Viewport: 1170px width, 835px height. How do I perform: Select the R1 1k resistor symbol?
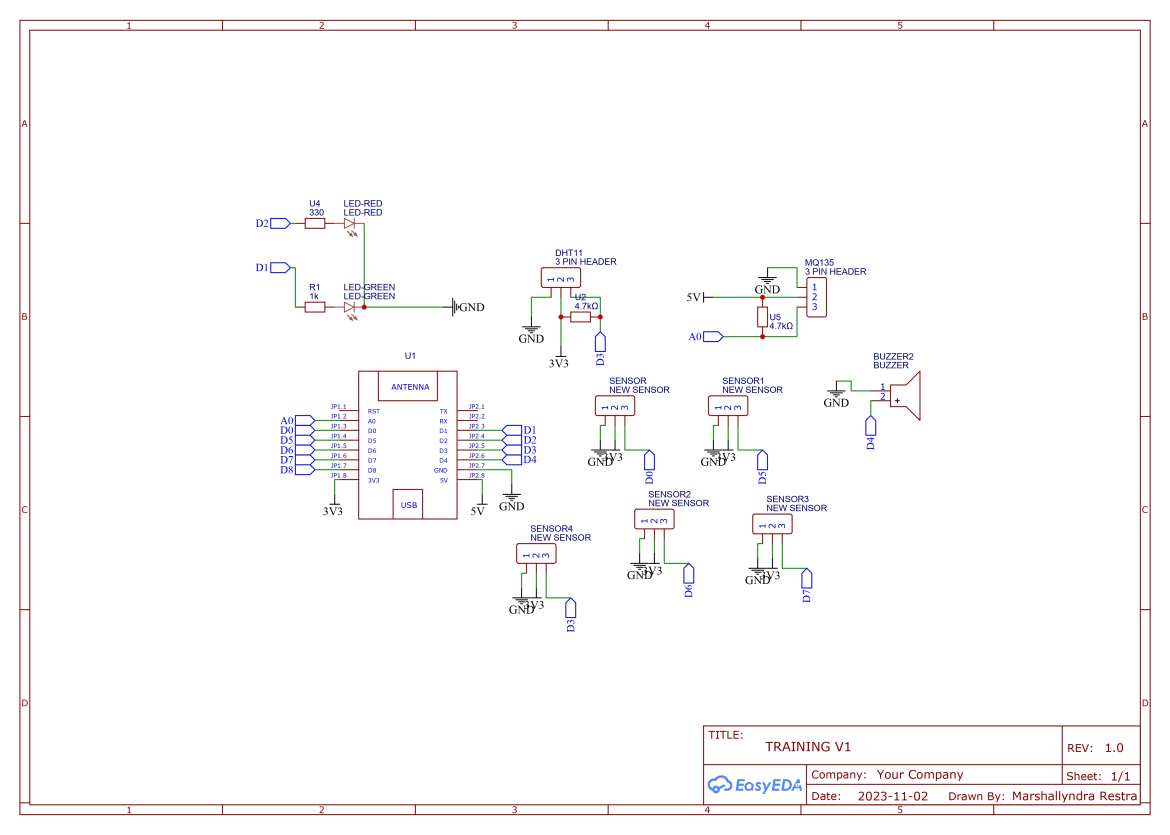click(x=315, y=307)
